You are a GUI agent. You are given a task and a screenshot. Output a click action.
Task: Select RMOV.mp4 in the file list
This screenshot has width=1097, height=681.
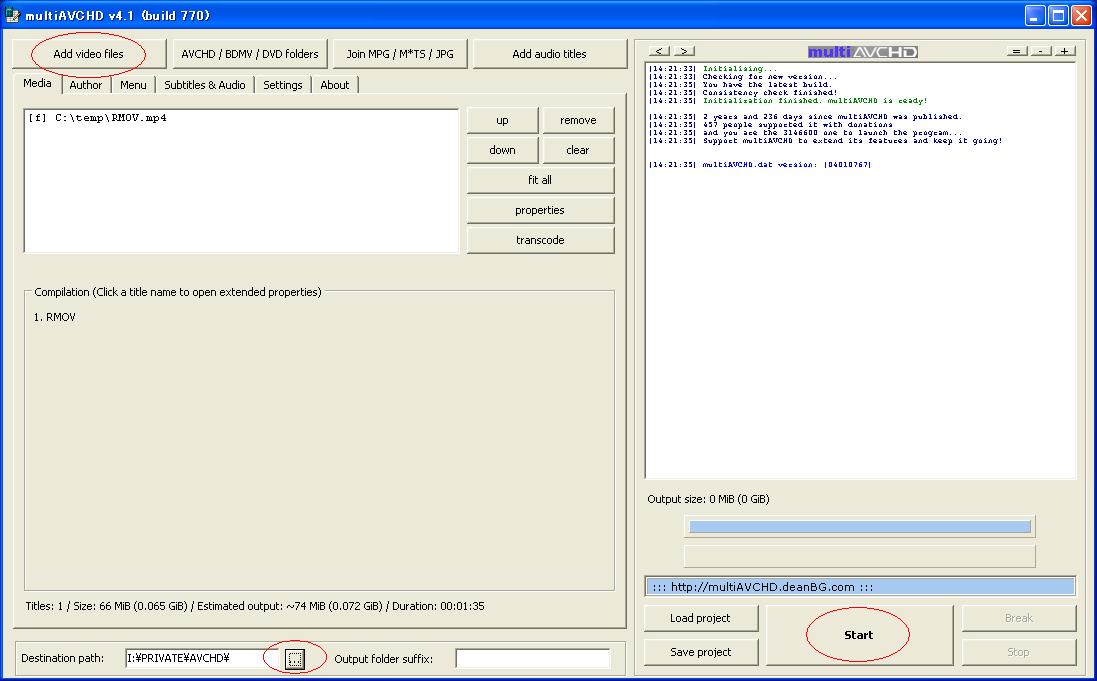97,118
